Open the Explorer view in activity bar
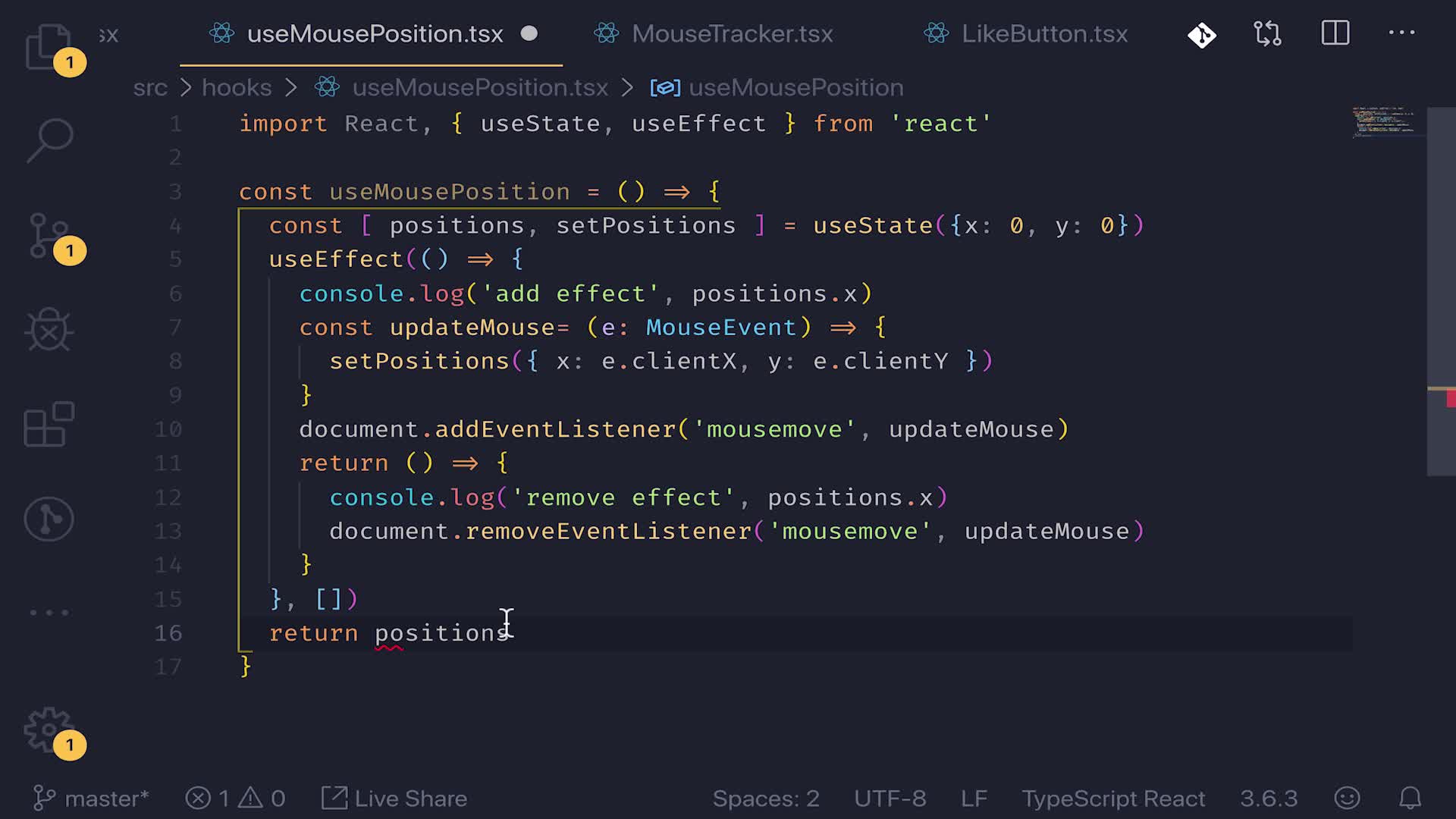This screenshot has width=1456, height=819. (x=49, y=47)
